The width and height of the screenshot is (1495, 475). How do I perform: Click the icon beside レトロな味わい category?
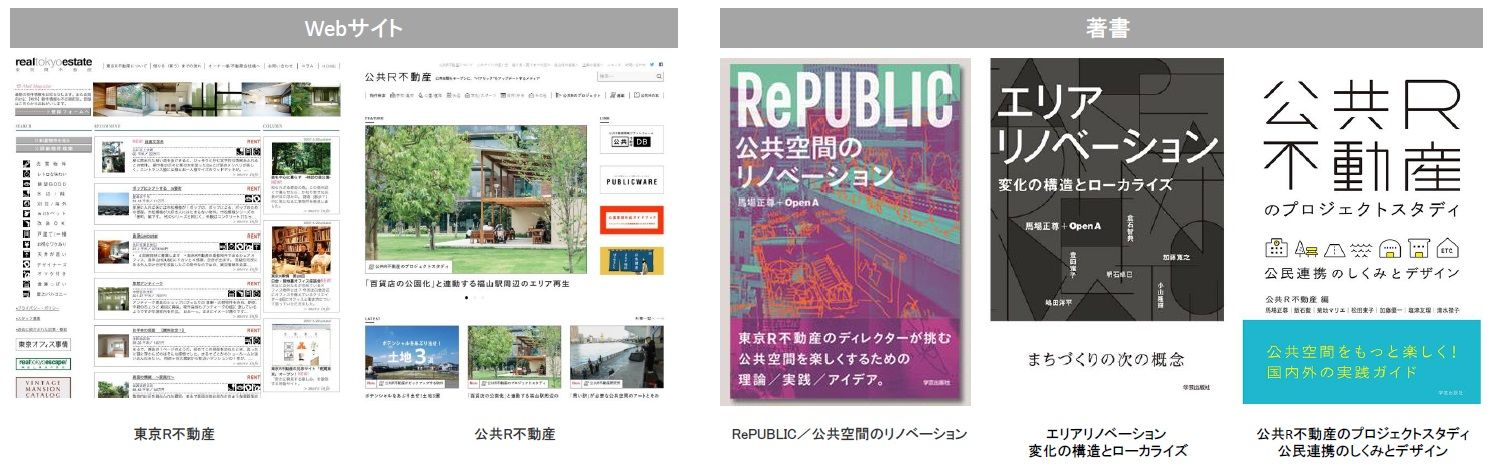[x=26, y=173]
